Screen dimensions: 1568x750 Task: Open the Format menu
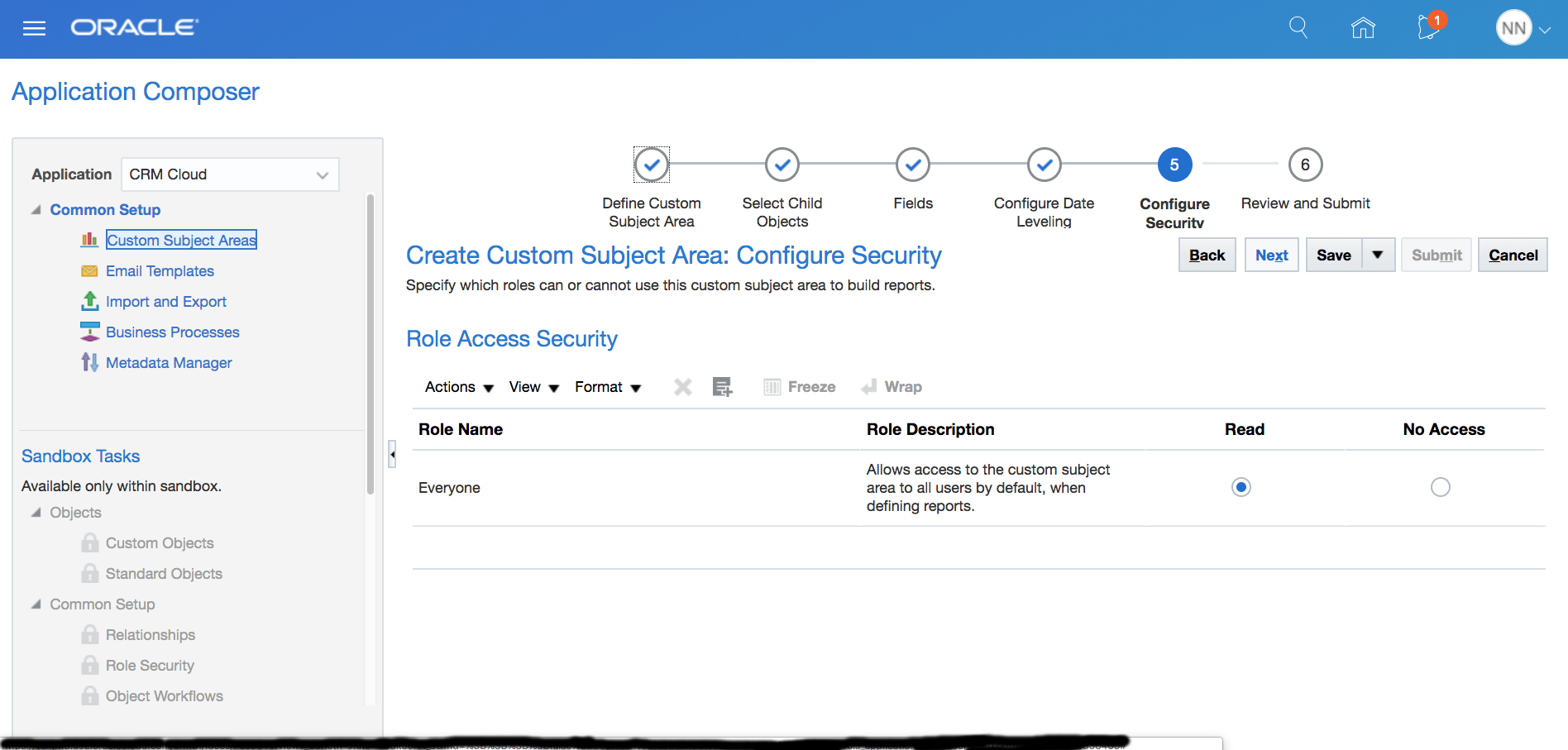tap(608, 387)
